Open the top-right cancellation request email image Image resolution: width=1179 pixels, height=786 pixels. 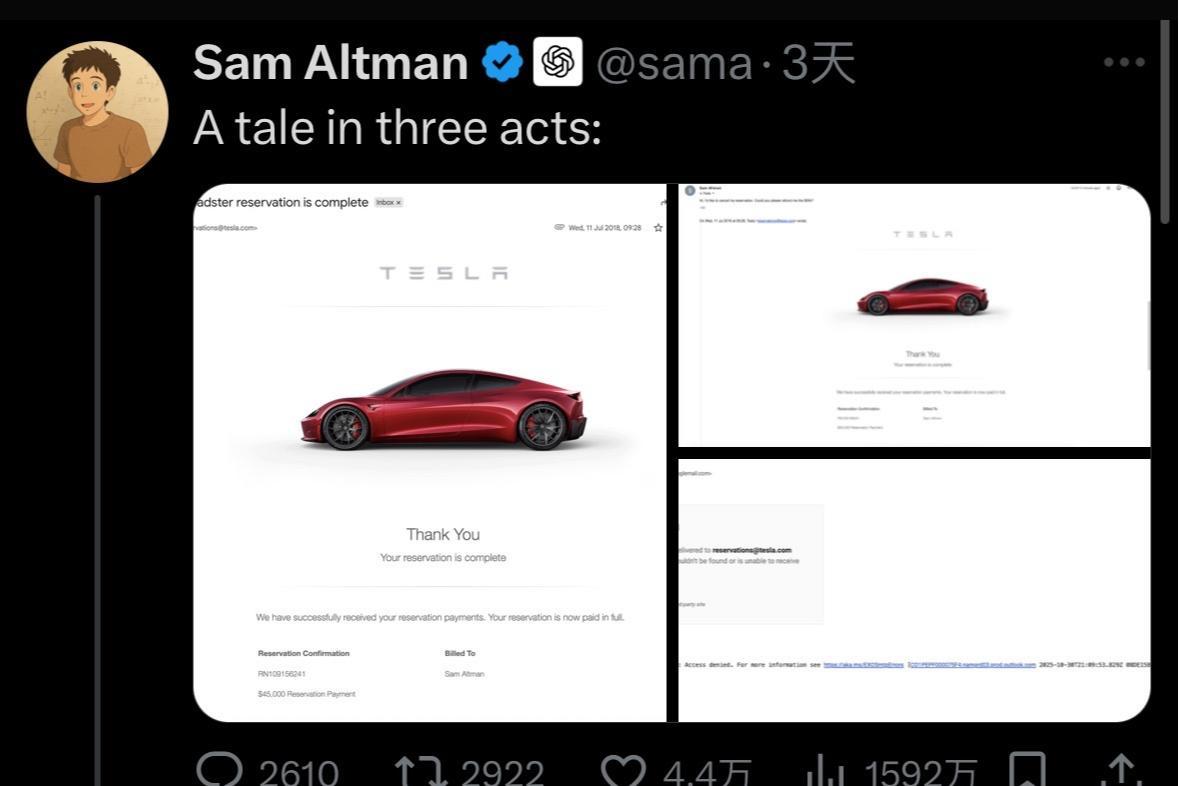pyautogui.click(x=914, y=315)
